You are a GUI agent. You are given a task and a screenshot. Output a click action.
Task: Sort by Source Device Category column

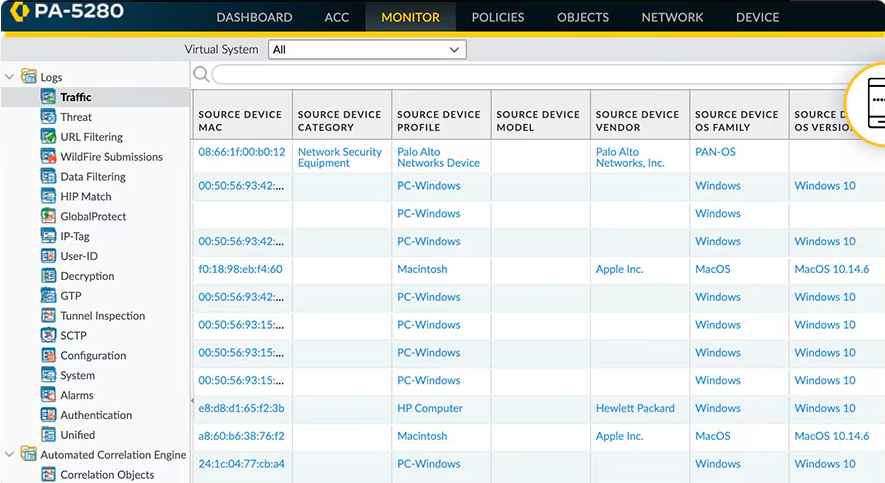tap(342, 115)
